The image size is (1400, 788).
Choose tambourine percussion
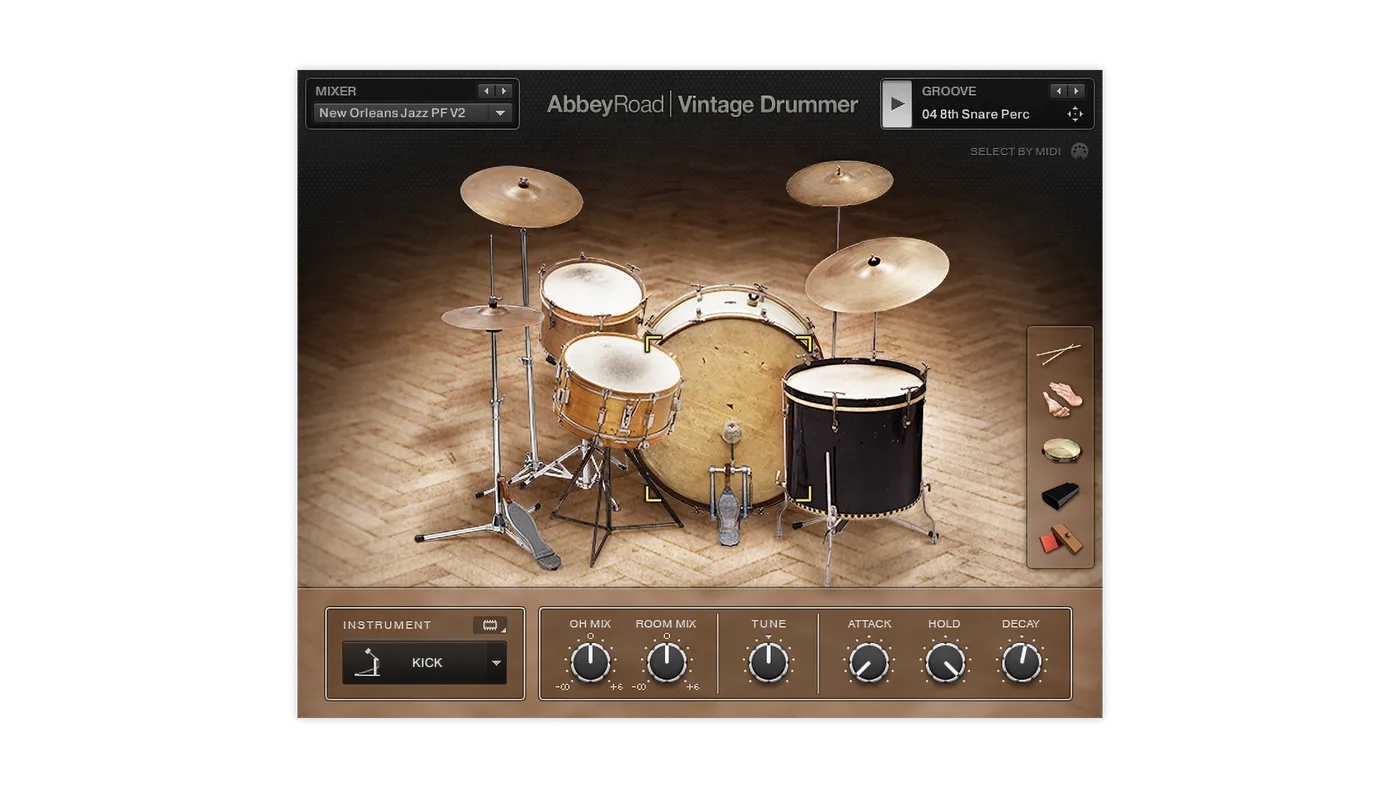pyautogui.click(x=1061, y=451)
